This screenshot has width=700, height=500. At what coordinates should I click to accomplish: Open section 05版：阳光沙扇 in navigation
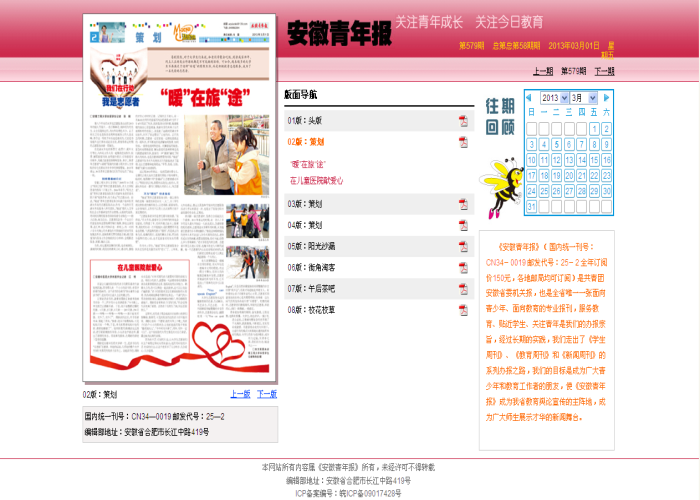(315, 245)
